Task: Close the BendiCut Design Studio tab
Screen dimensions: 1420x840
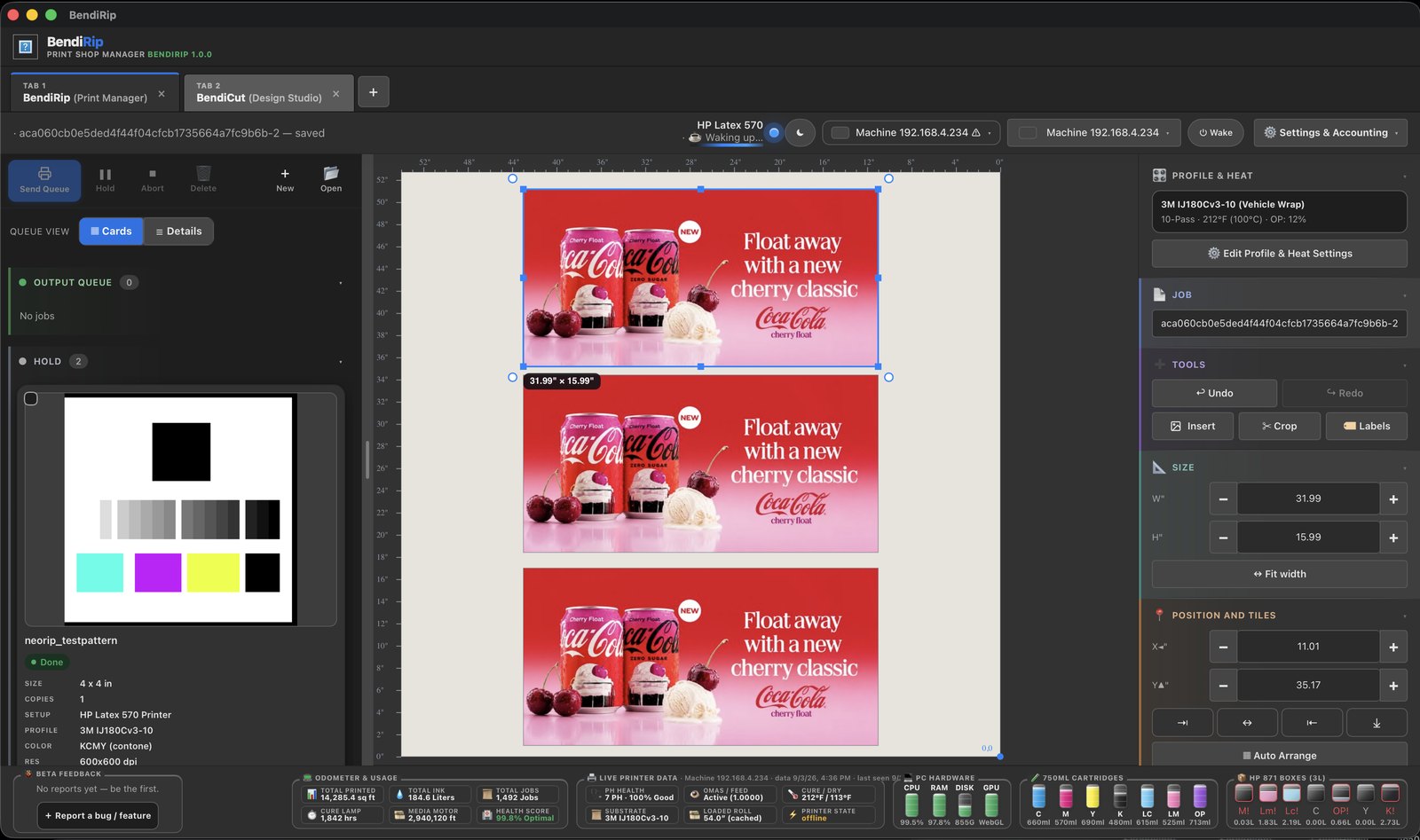Action: tap(335, 93)
